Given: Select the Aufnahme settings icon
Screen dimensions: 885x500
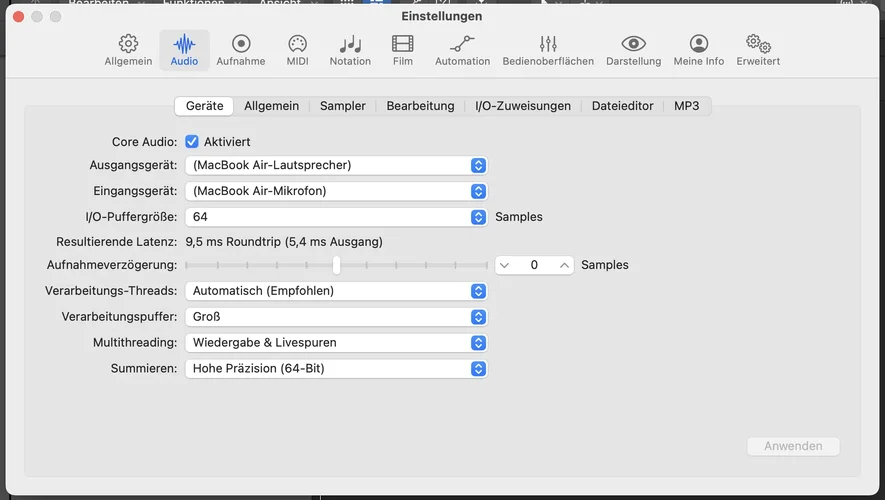Looking at the screenshot, I should point(240,50).
